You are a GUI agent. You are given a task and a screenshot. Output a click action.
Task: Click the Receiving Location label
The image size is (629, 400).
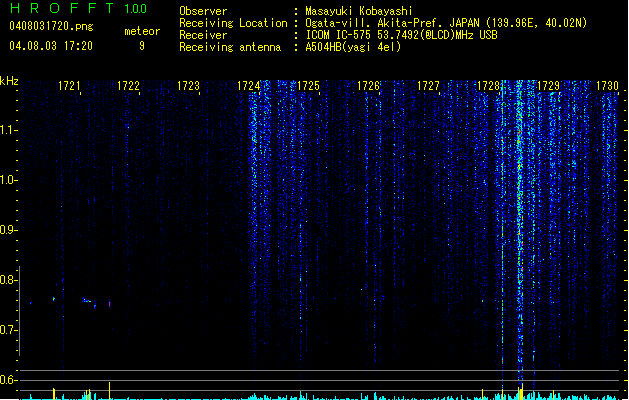coord(233,23)
